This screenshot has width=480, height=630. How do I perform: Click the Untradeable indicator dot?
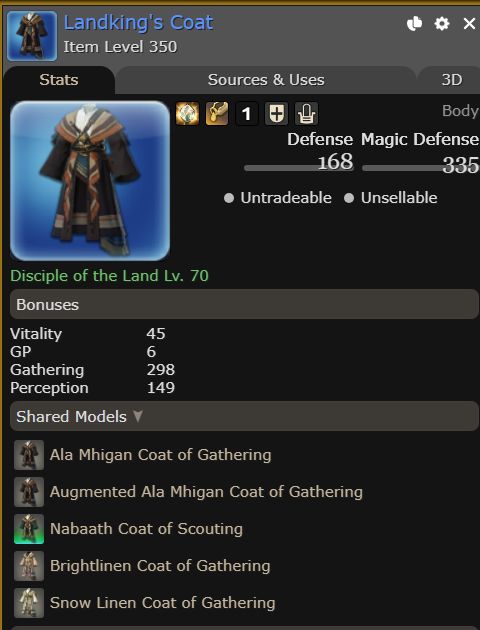[x=229, y=198]
